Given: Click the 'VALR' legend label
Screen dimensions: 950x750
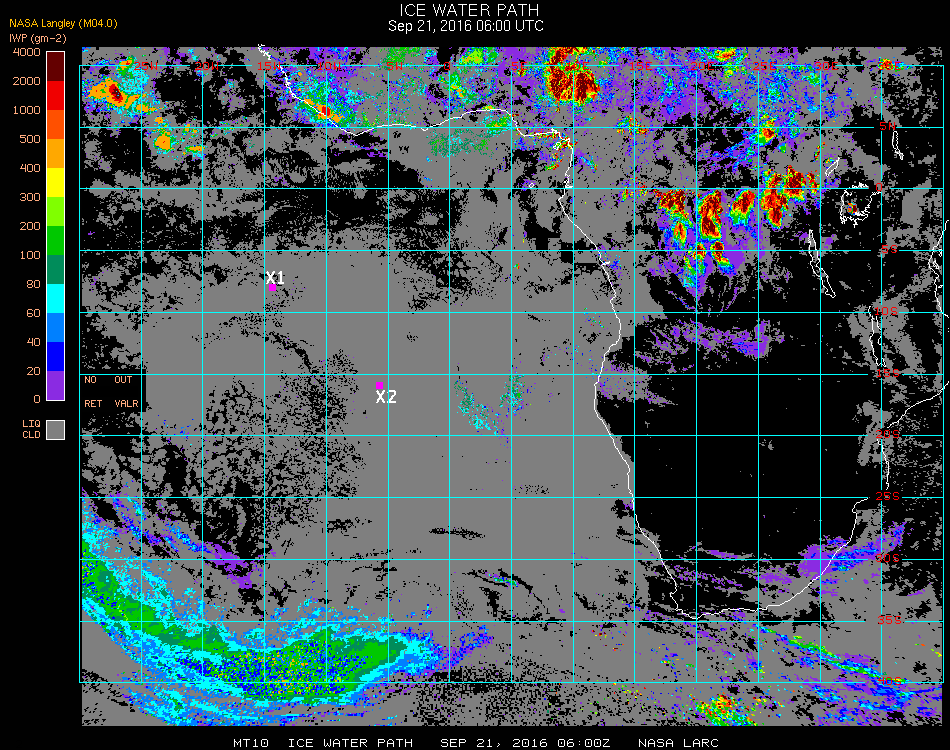Looking at the screenshot, I should coord(126,403).
